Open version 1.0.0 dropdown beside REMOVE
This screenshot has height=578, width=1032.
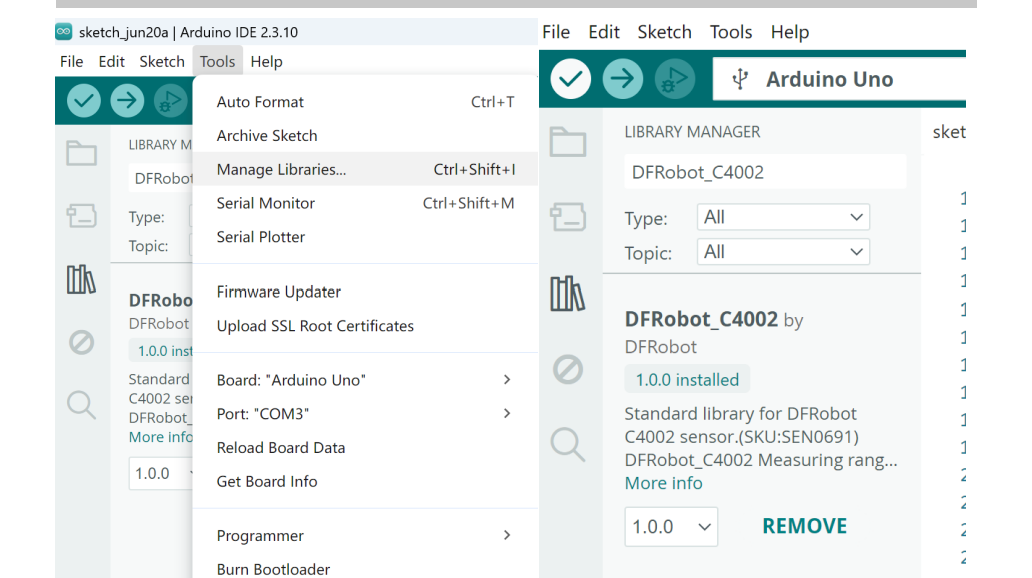[671, 527]
